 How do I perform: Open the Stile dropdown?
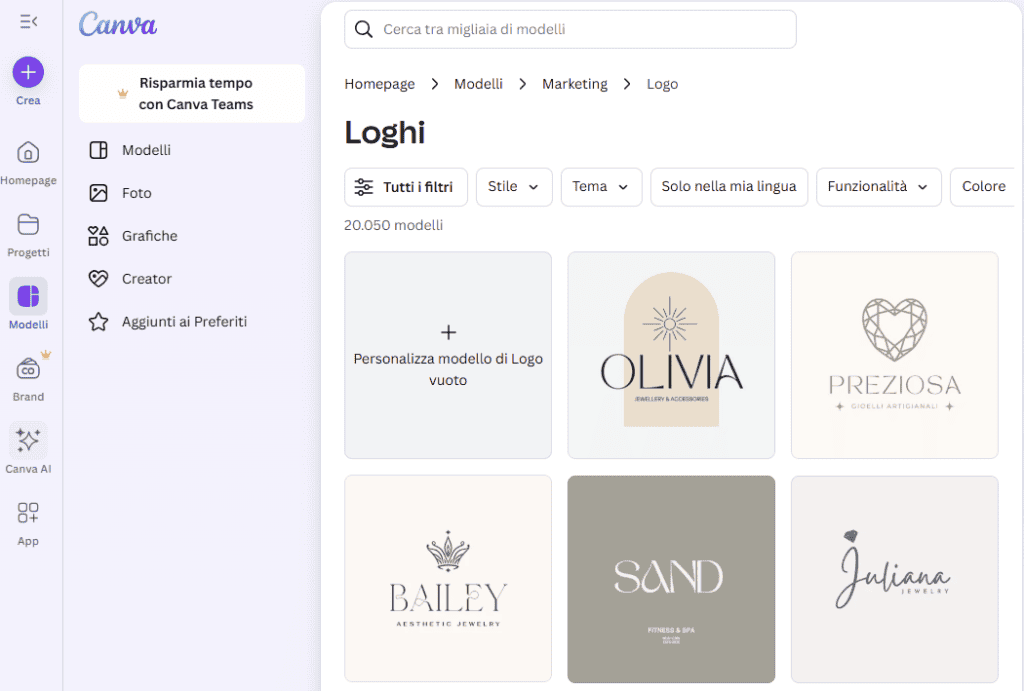[x=514, y=187]
